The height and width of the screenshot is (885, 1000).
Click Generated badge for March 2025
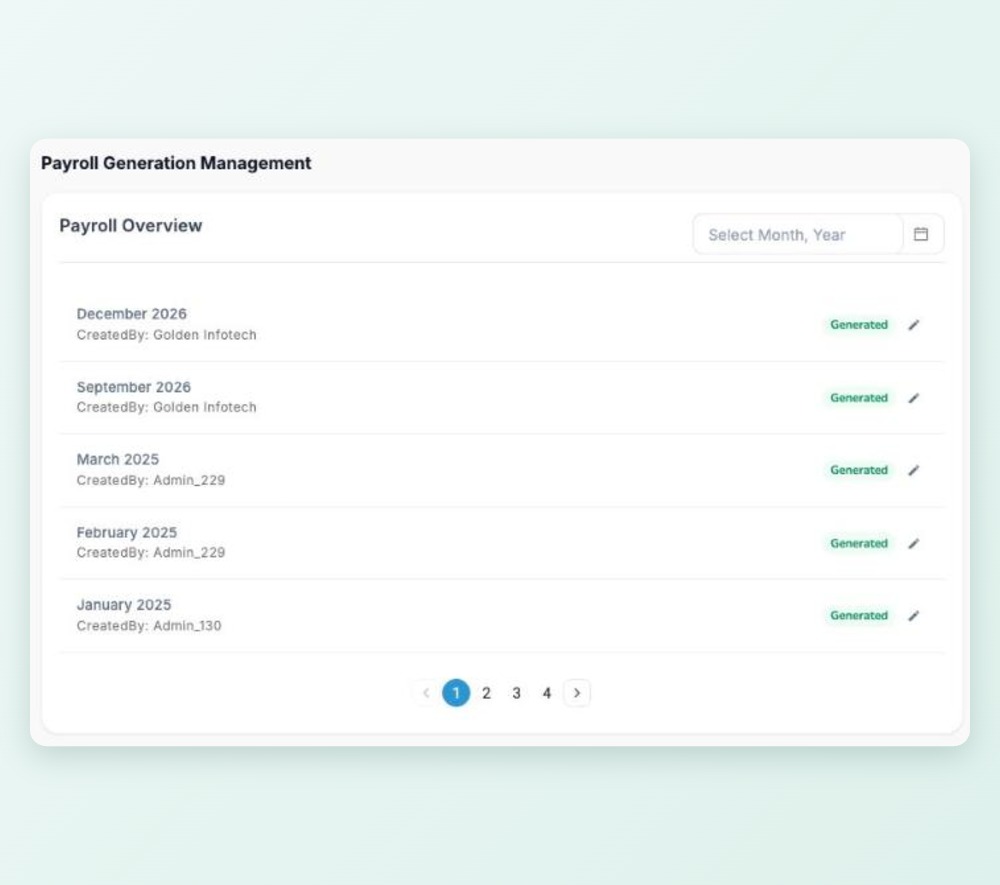pos(858,470)
